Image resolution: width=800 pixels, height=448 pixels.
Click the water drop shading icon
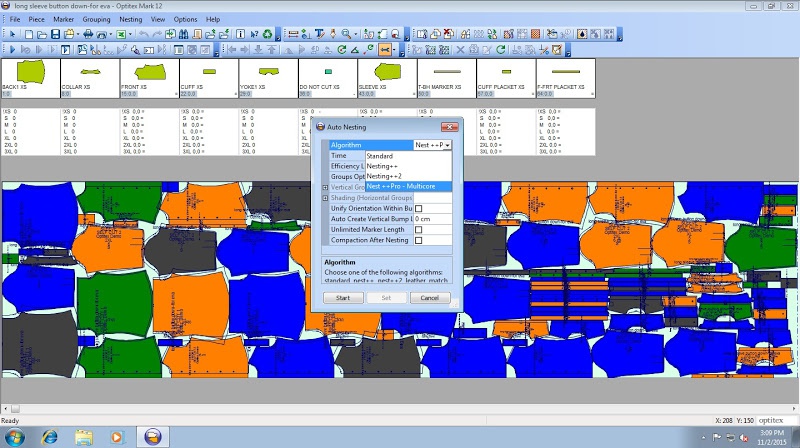(x=582, y=34)
